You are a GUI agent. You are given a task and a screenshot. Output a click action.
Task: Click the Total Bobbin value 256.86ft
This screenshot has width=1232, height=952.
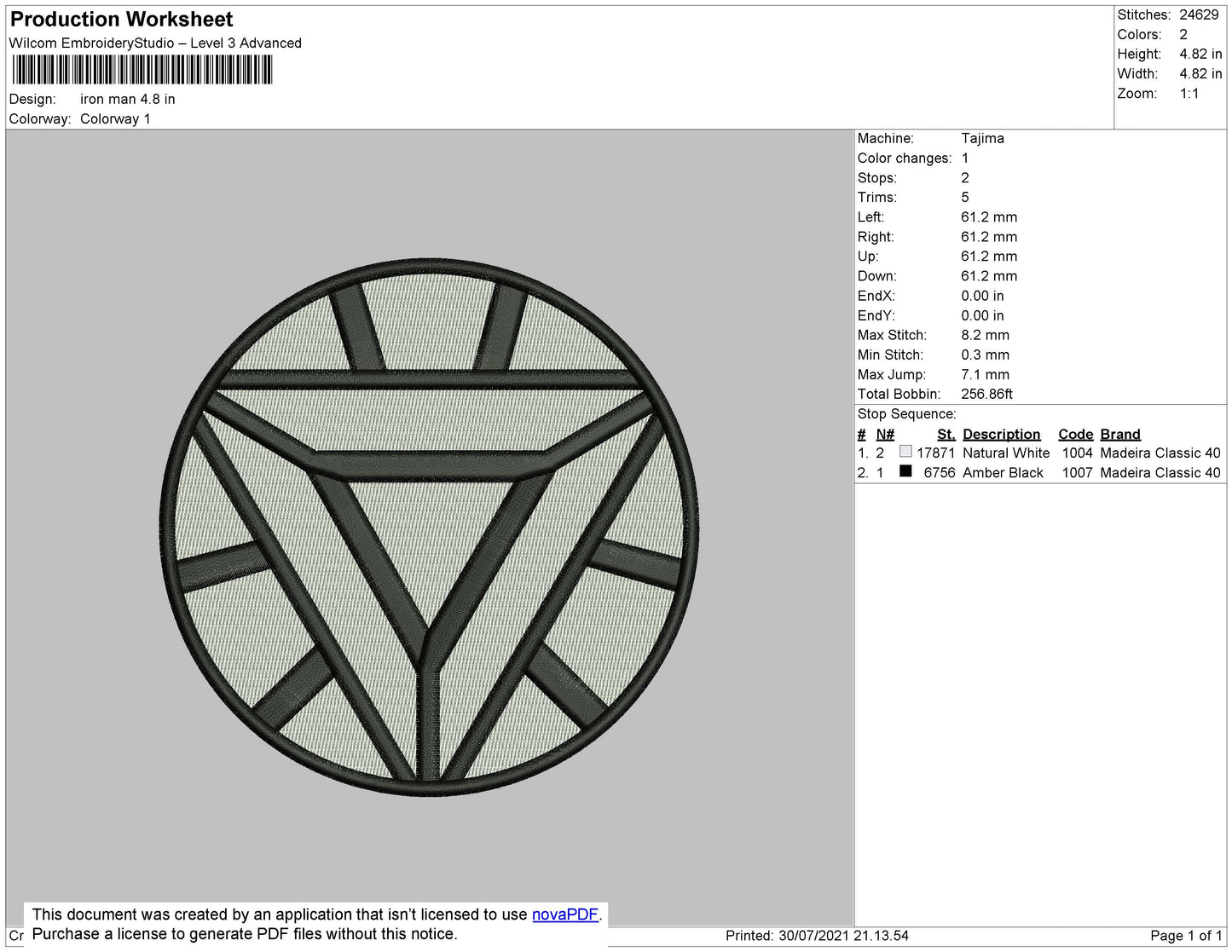pos(986,394)
